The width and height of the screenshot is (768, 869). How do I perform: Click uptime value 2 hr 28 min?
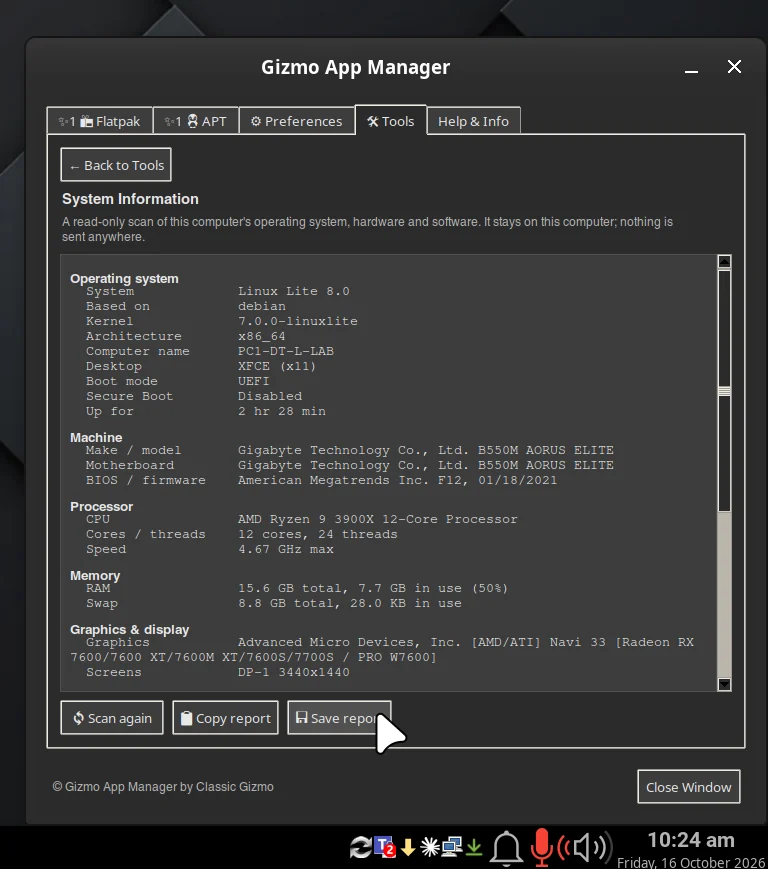[x=281, y=411]
